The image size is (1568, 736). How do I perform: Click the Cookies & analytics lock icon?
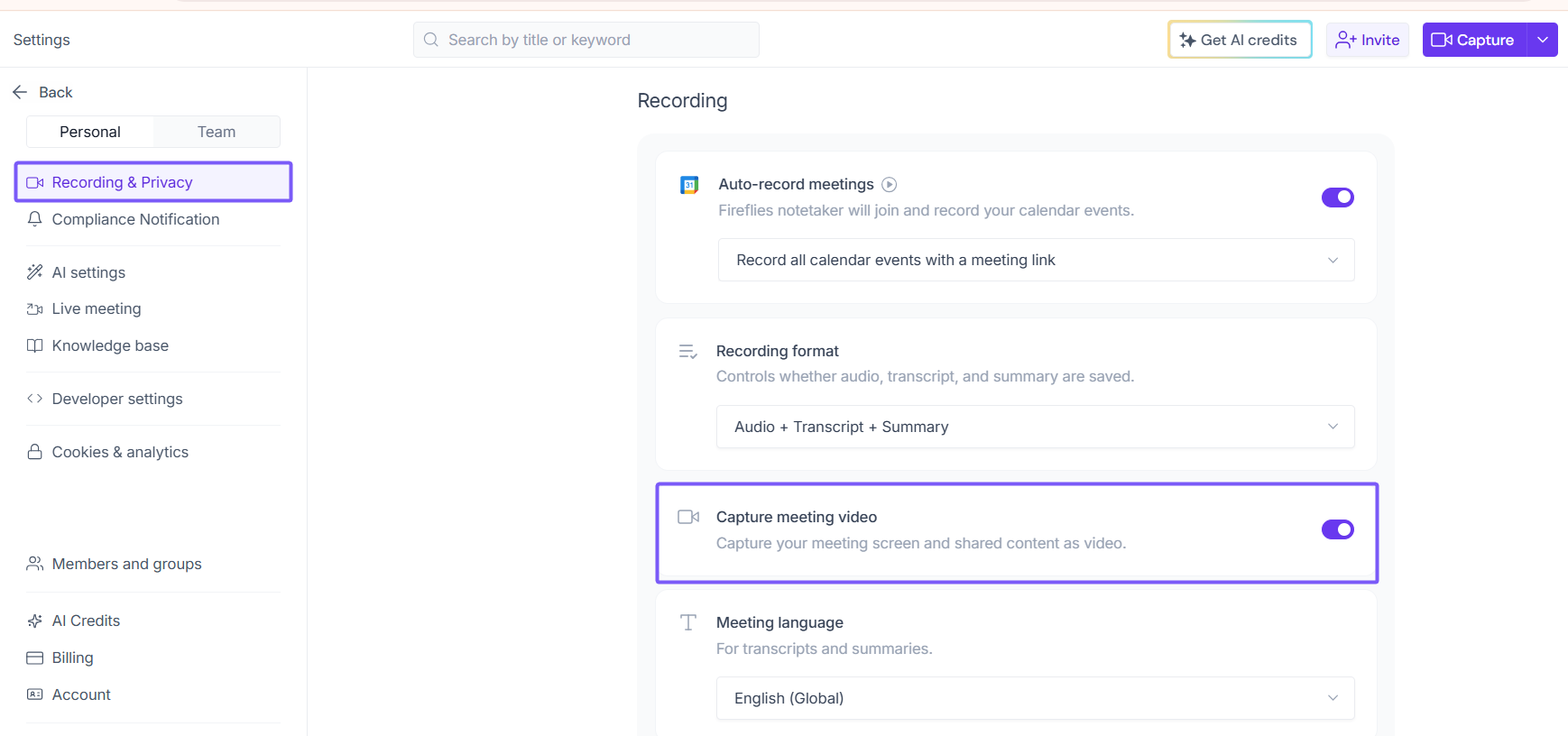click(x=35, y=452)
